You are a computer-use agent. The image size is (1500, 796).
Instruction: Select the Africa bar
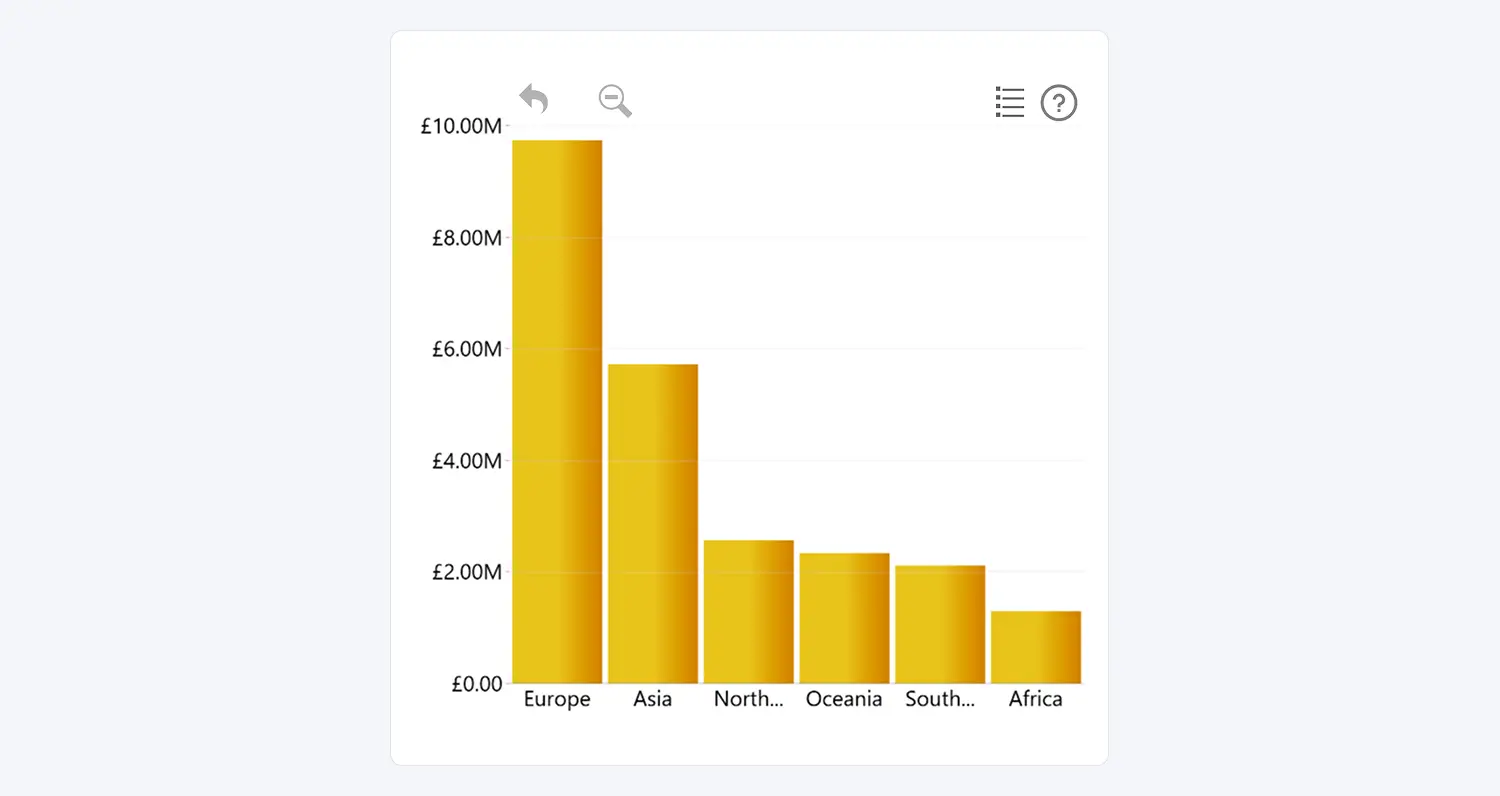click(x=1036, y=647)
